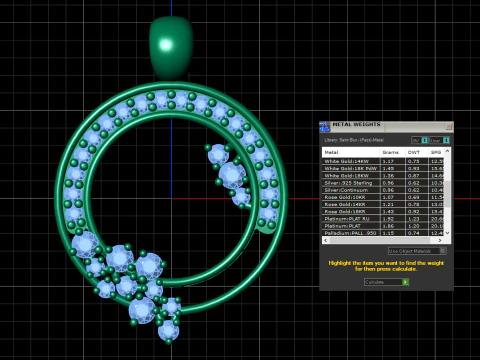Select the Platinum PLAT RU row
Image resolution: width=480 pixels, height=360 pixels.
tap(383, 219)
